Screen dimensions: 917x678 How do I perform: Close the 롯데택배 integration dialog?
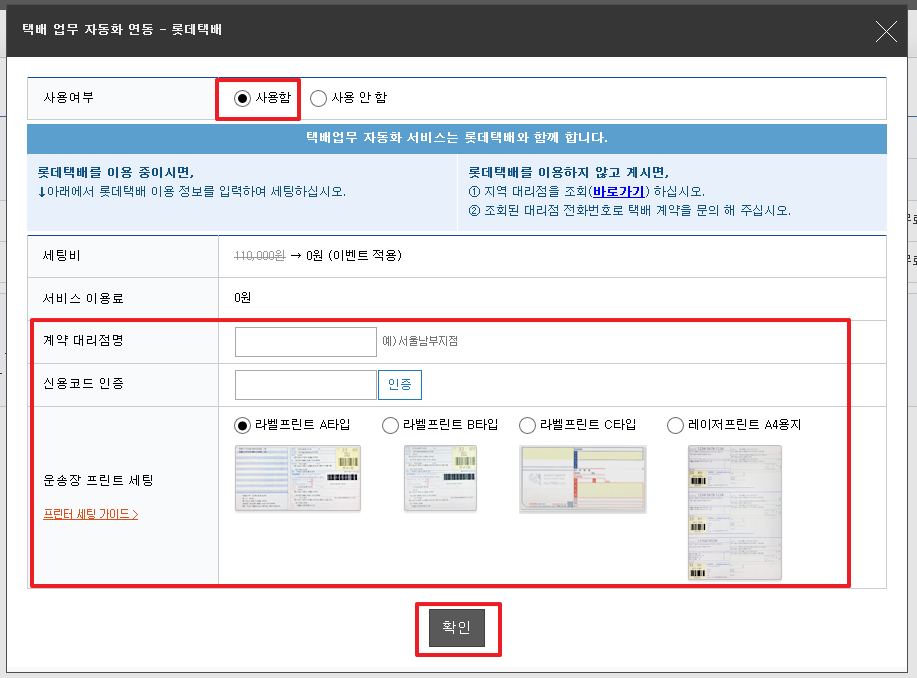(x=886, y=32)
